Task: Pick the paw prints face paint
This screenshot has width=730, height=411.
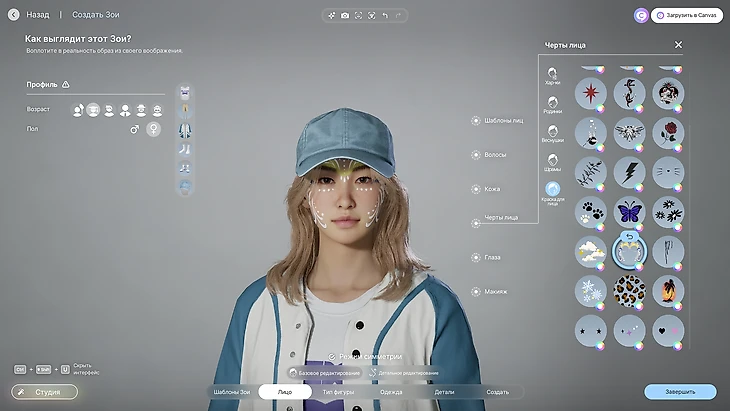Action: (x=590, y=211)
